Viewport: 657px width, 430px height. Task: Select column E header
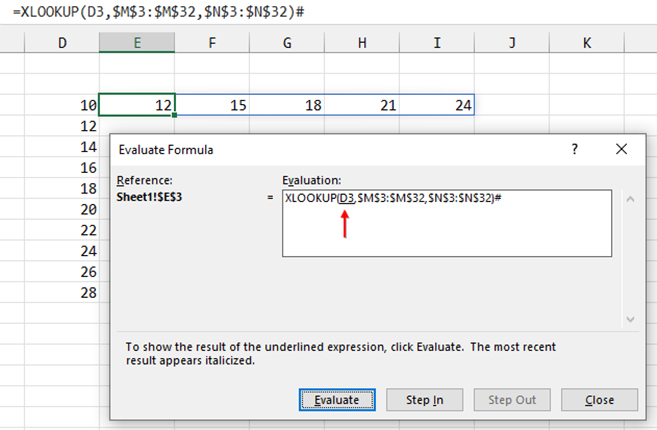point(137,43)
